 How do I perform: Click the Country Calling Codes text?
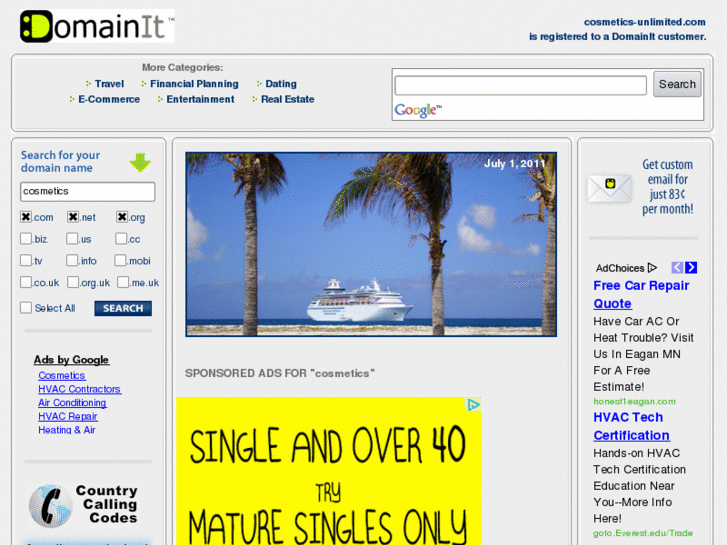click(x=107, y=504)
